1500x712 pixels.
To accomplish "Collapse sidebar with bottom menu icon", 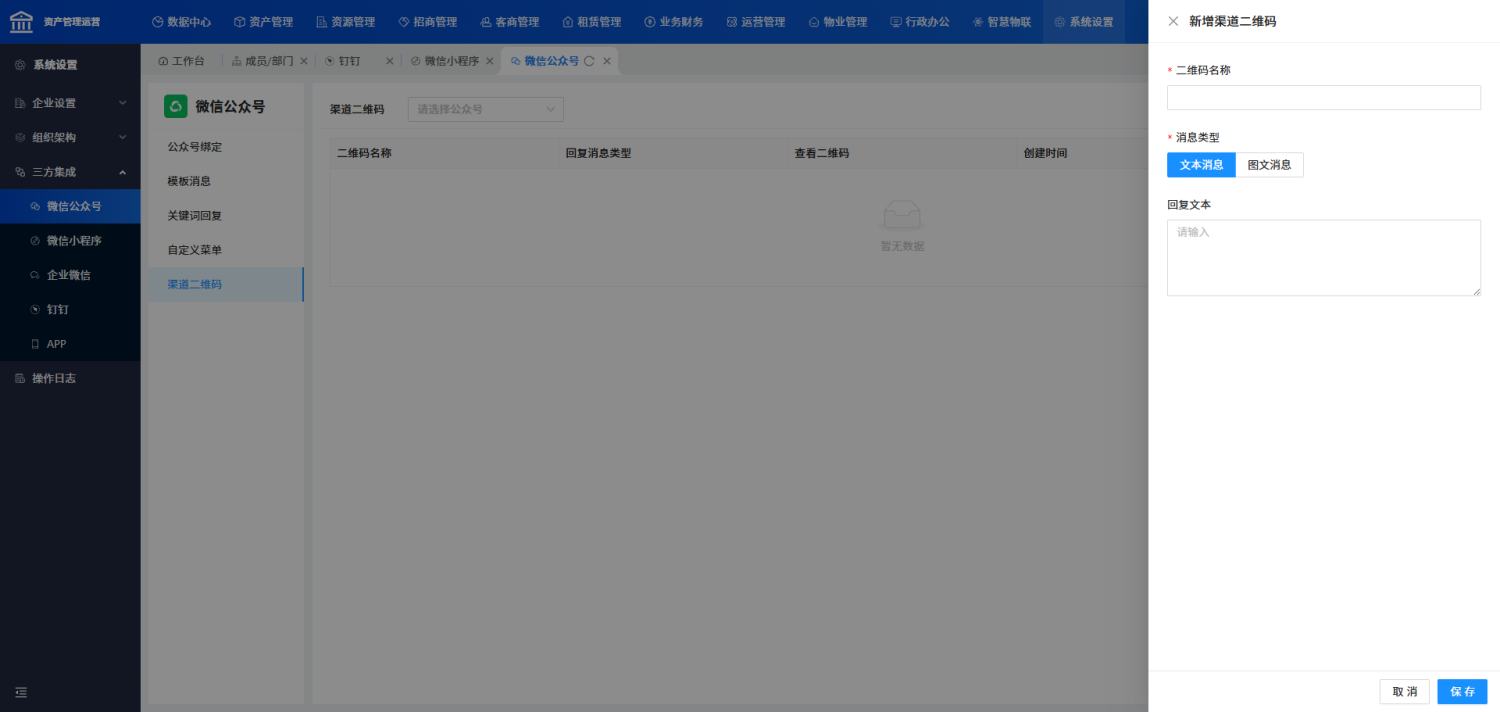I will [x=21, y=692].
